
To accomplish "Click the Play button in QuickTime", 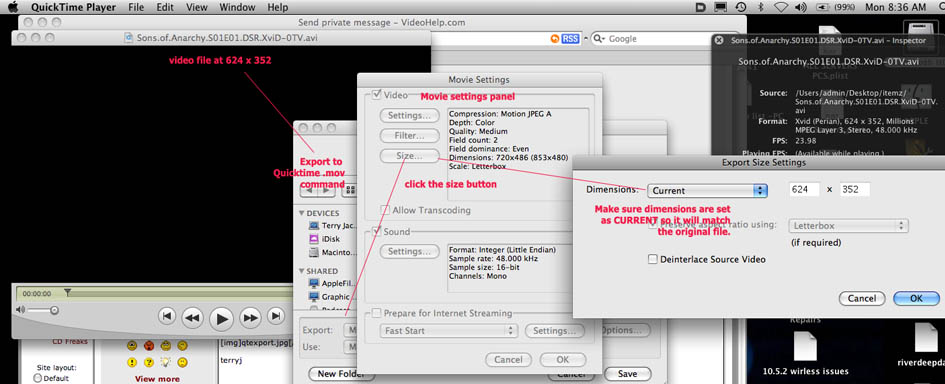I will (x=222, y=318).
